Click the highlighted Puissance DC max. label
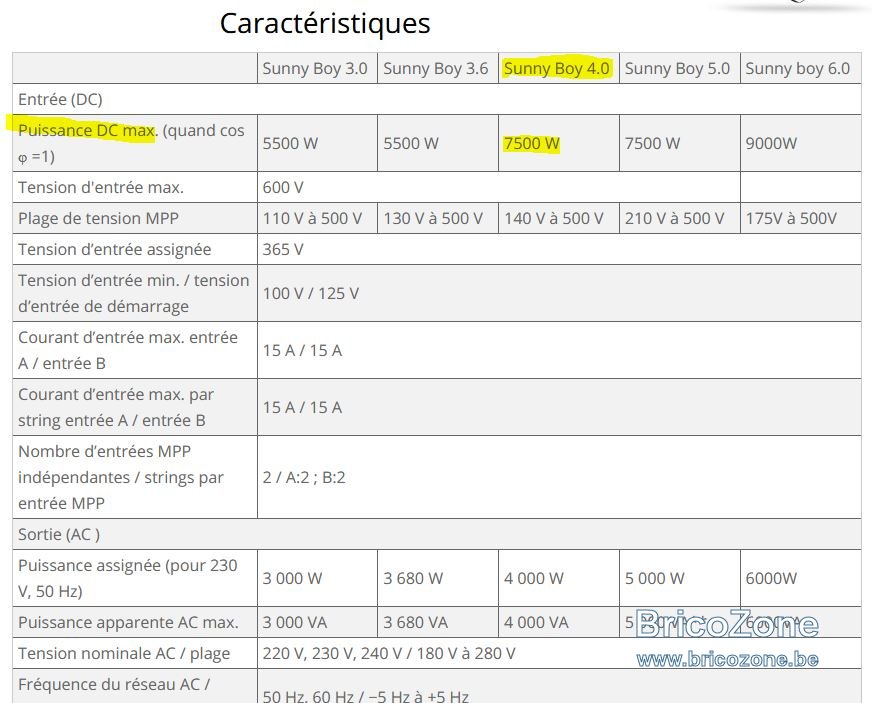Image resolution: width=872 pixels, height=703 pixels. coord(87,130)
